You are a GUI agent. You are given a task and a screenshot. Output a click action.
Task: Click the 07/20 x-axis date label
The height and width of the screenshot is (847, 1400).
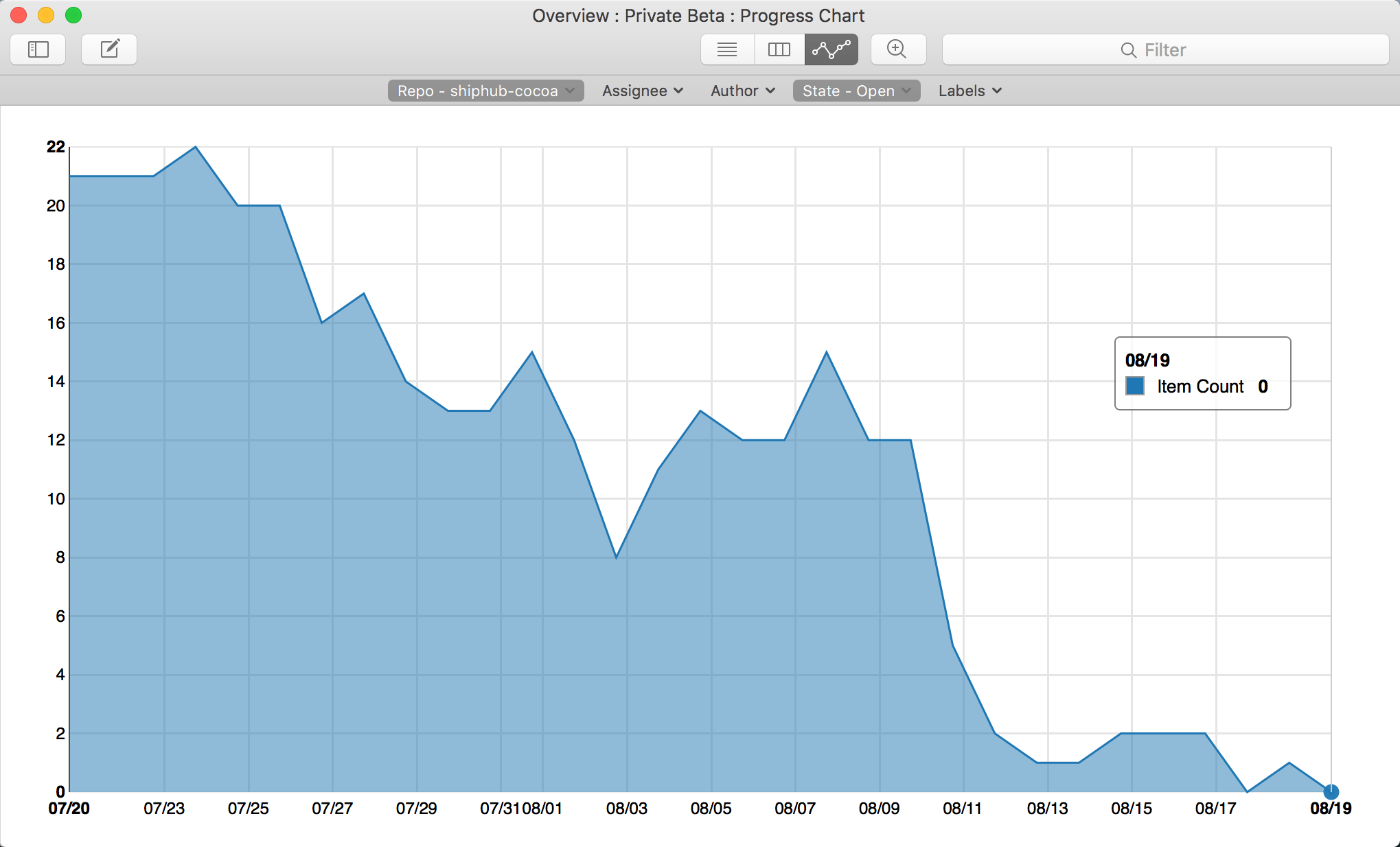coord(69,809)
